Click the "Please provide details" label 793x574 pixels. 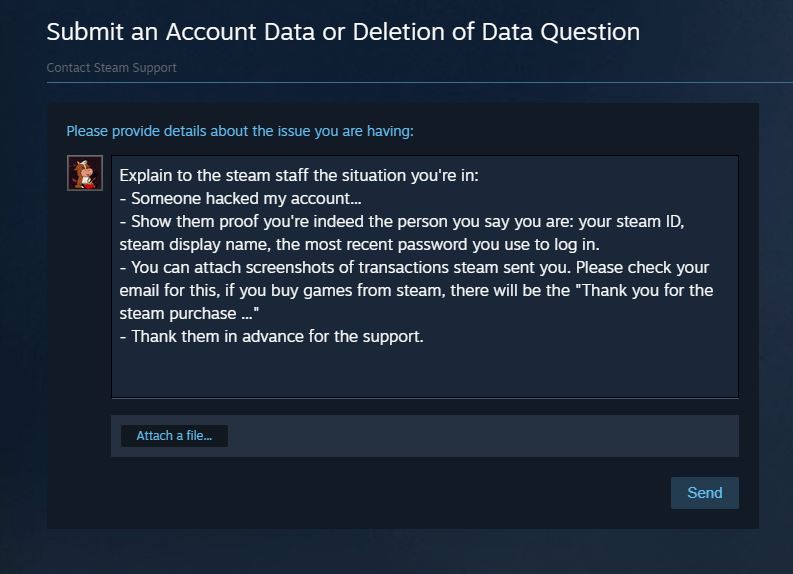click(x=239, y=131)
